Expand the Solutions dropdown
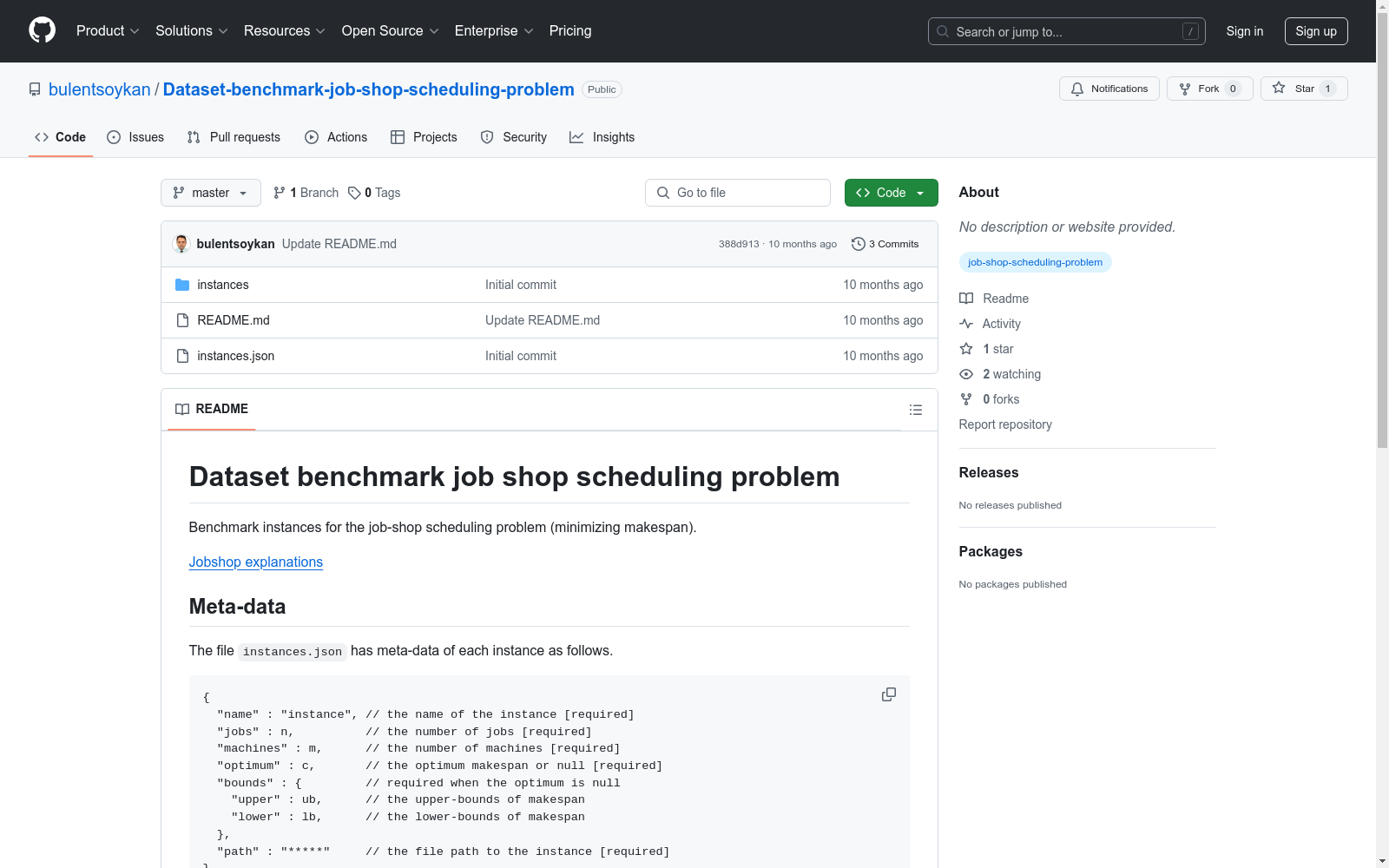Screen dimensions: 1389x868 coord(192,30)
